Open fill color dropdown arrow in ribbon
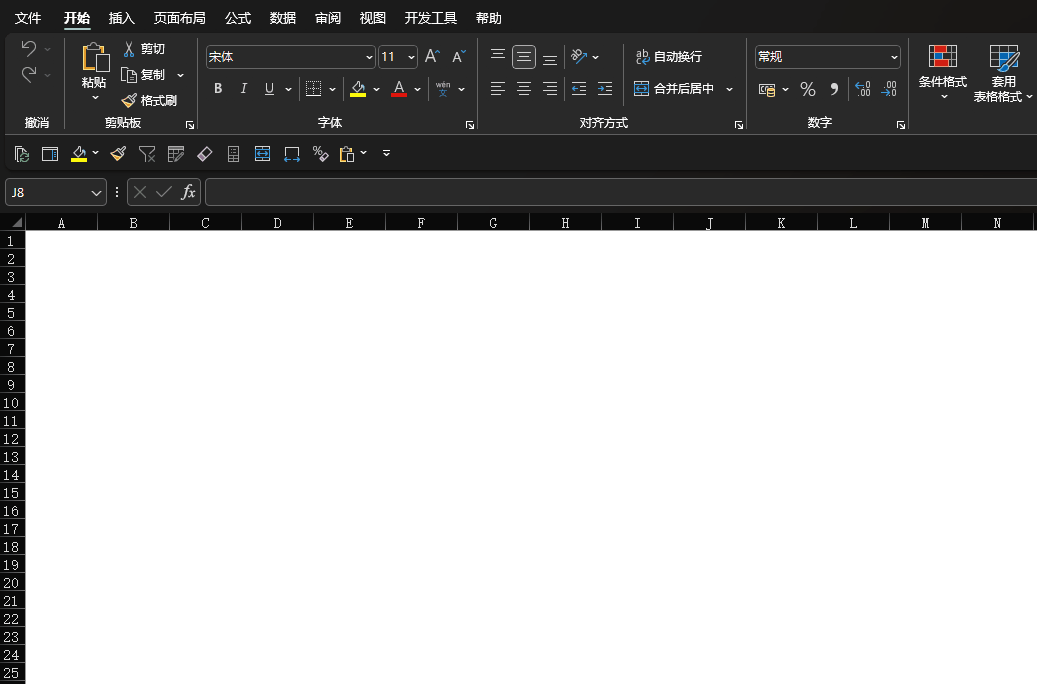 coord(376,89)
